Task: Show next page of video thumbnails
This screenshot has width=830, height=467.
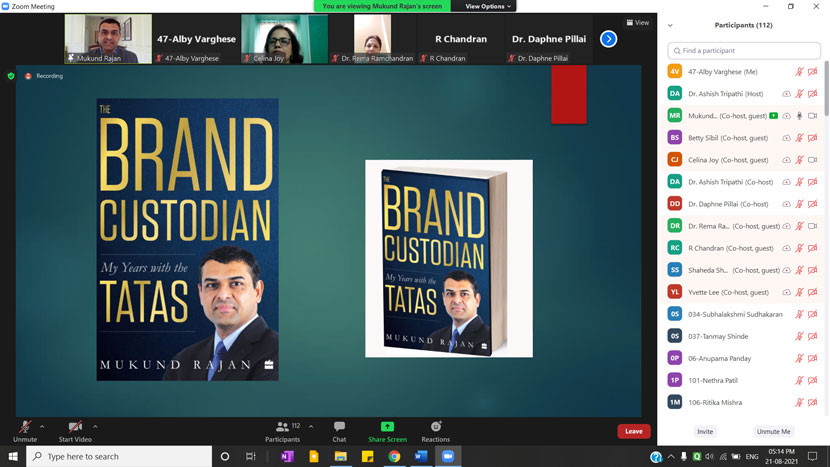Action: click(x=608, y=39)
